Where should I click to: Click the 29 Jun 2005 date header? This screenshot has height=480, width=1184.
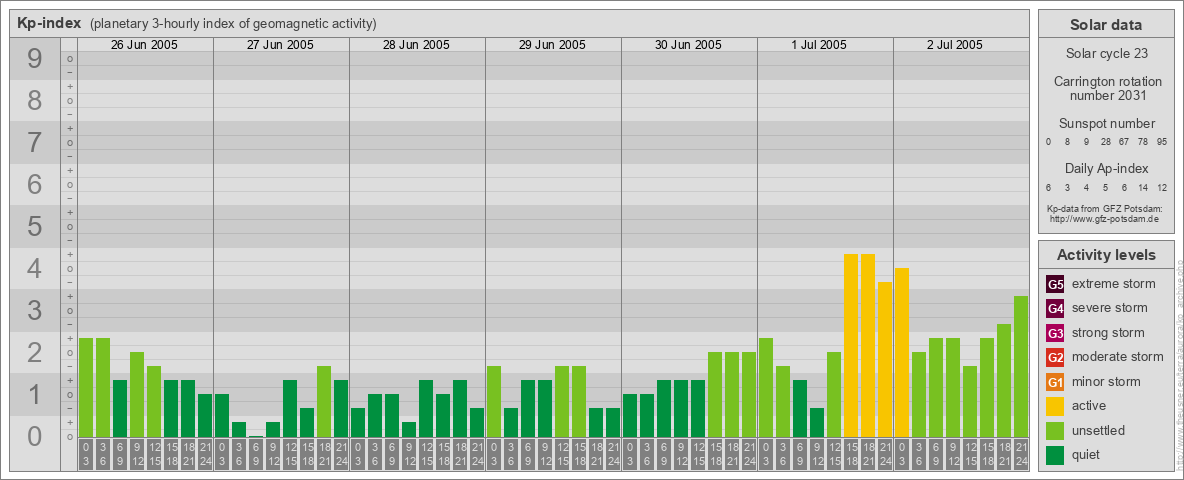(x=552, y=45)
